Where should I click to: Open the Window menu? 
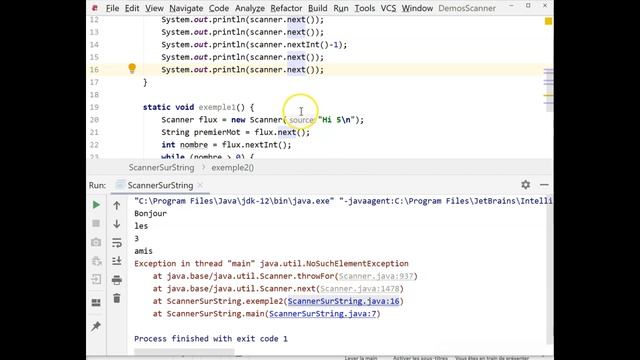(417, 8)
